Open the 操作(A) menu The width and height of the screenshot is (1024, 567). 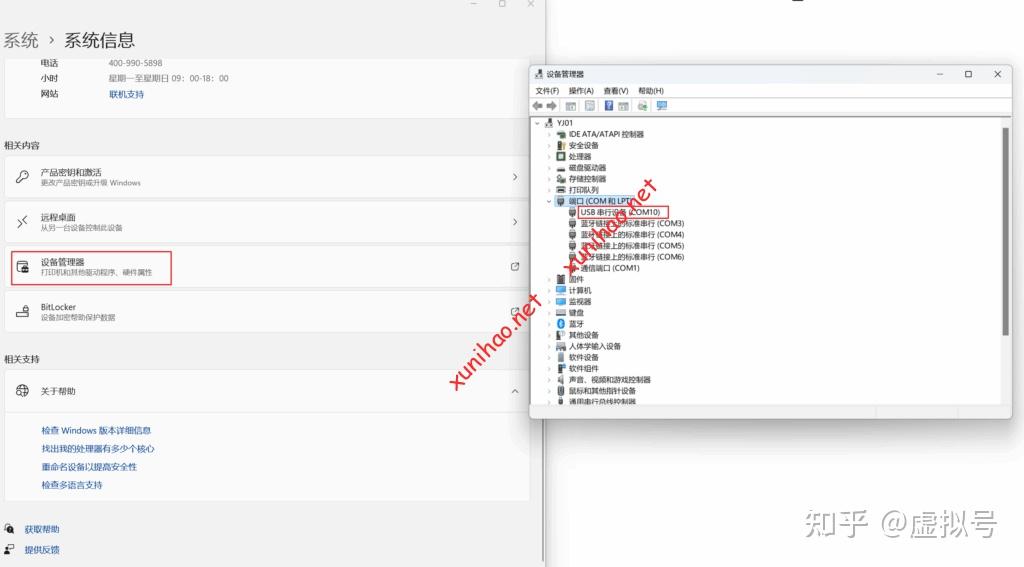[581, 91]
